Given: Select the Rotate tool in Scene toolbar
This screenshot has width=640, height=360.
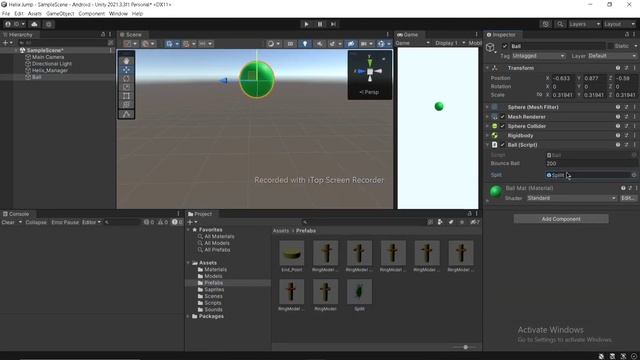Looking at the screenshot, I should click(126, 78).
